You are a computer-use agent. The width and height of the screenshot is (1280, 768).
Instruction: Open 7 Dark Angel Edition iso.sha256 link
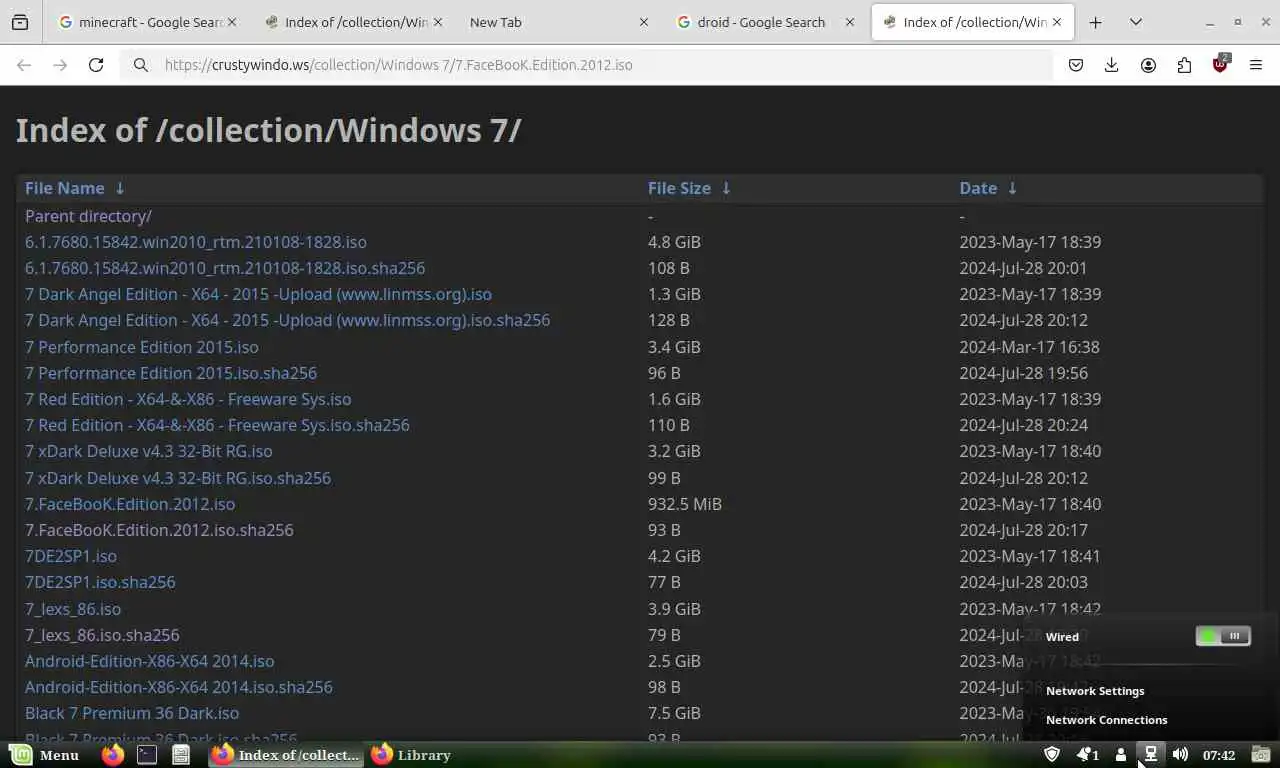287,320
